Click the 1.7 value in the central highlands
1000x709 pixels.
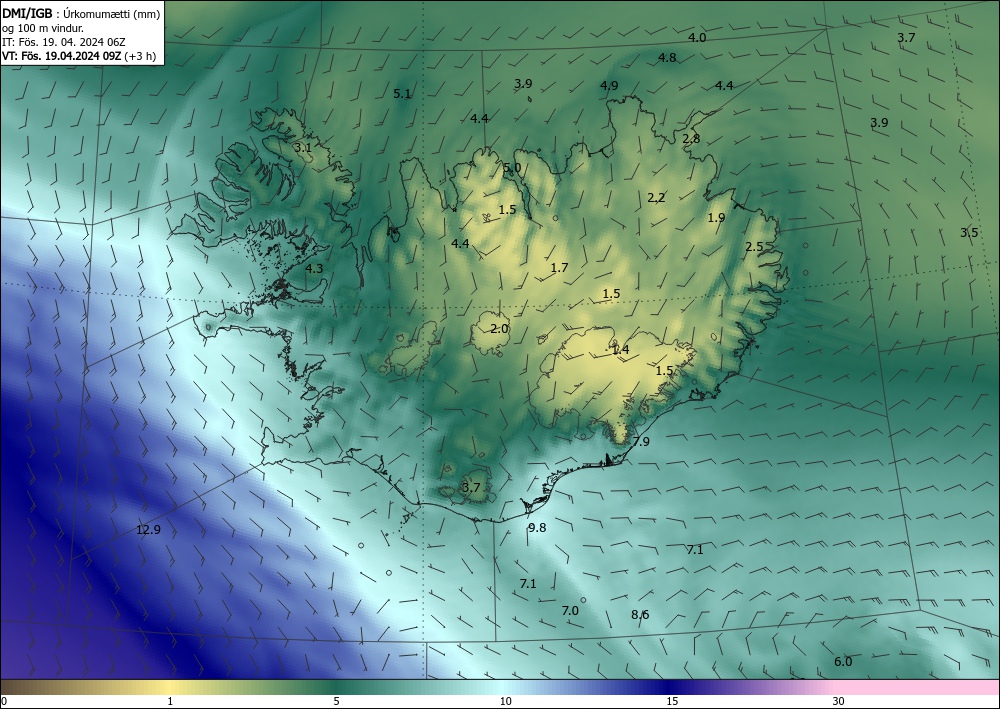(559, 268)
